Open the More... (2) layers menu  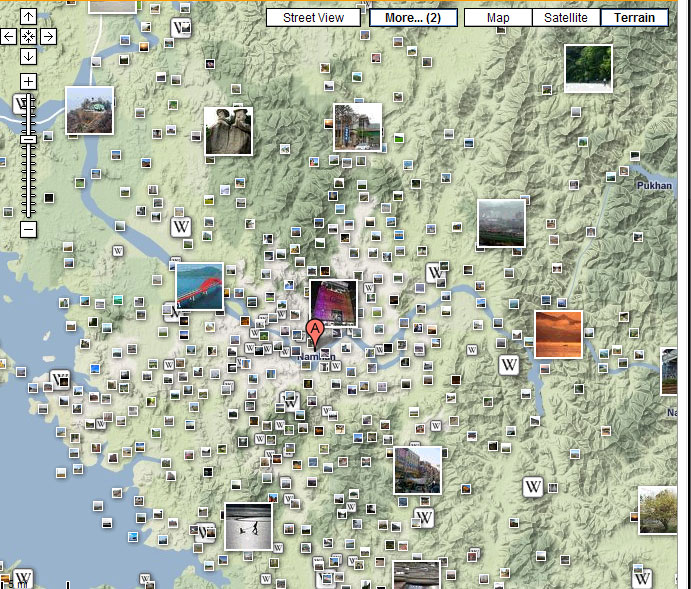pos(413,18)
